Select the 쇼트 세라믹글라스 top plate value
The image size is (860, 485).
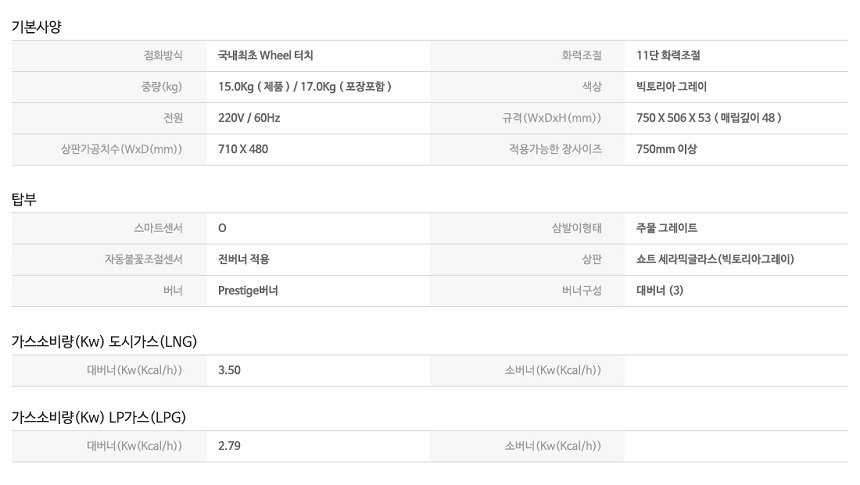pyautogui.click(x=715, y=260)
